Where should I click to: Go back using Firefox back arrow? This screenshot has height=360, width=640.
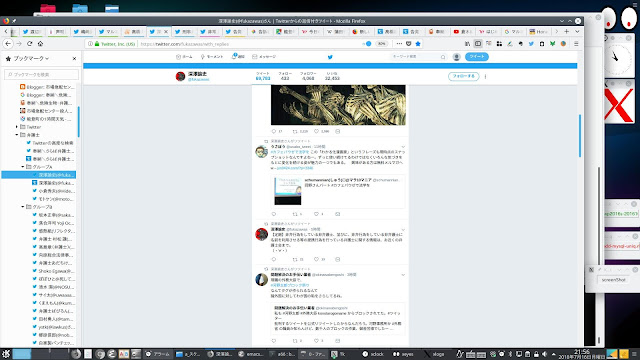pyautogui.click(x=8, y=44)
